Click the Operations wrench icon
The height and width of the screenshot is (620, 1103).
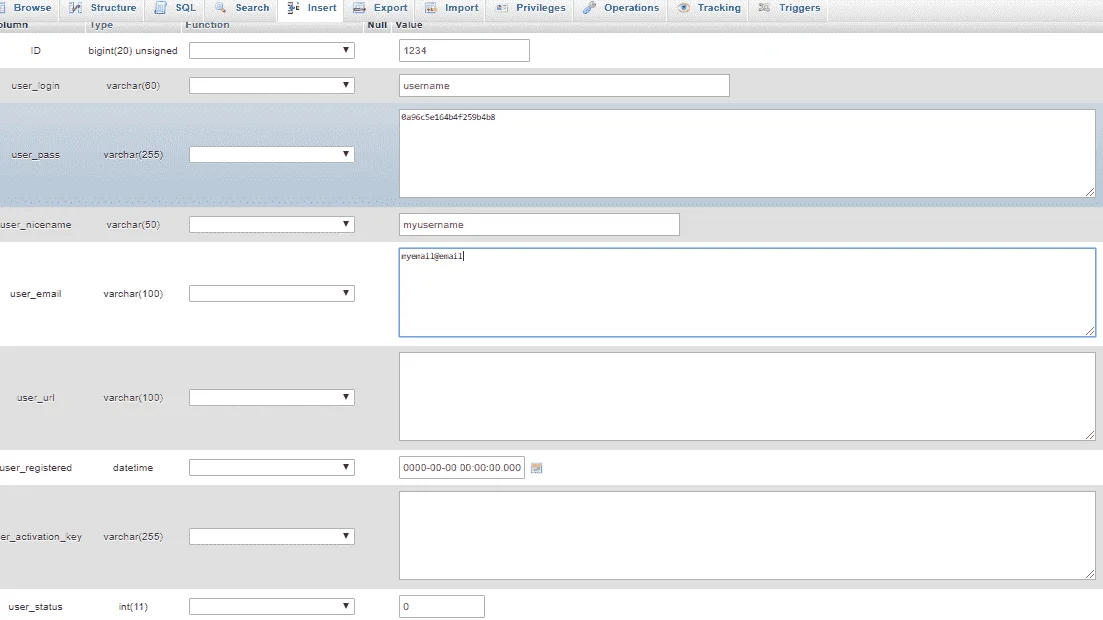tap(589, 8)
